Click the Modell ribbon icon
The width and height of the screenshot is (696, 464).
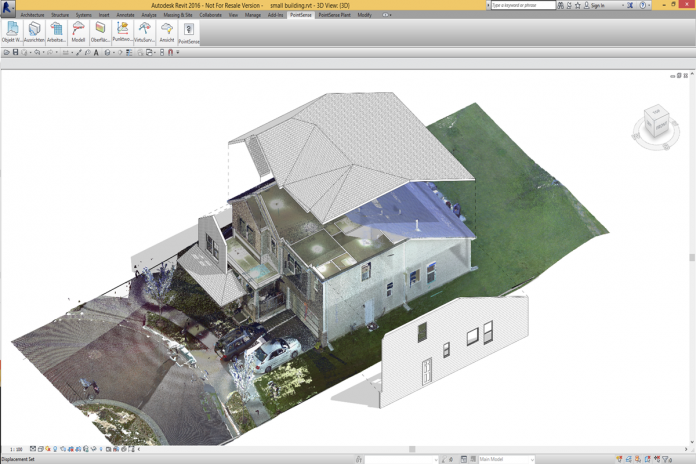point(78,32)
